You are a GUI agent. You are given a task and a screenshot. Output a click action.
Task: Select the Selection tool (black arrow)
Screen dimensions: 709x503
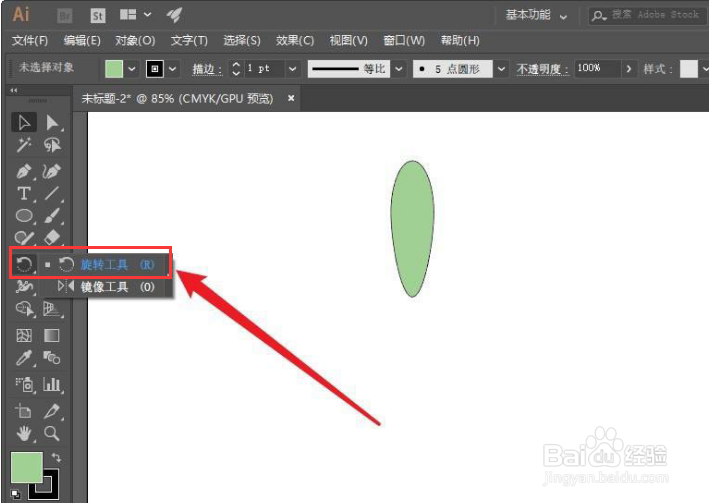[24, 123]
